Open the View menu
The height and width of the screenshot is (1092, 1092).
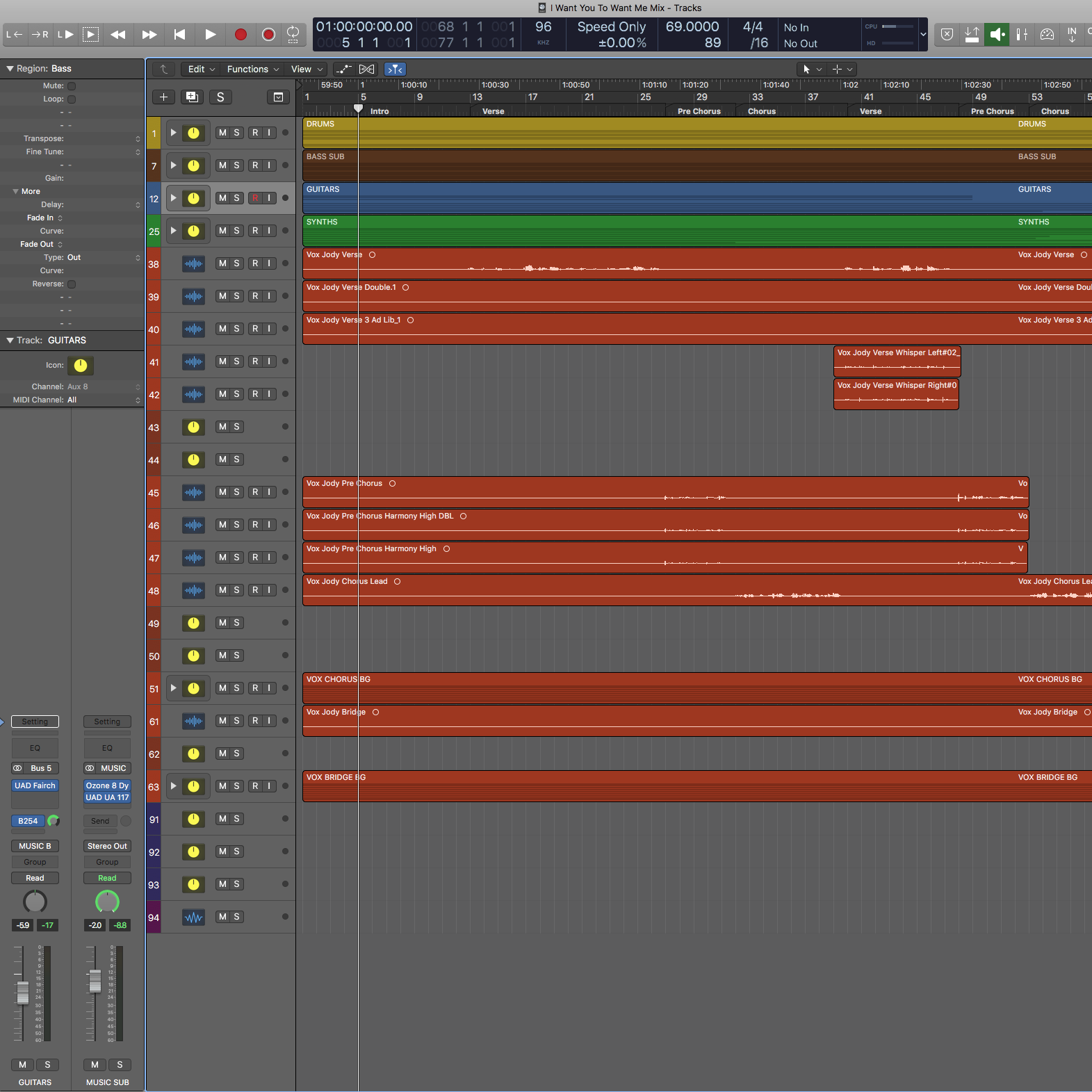[x=307, y=69]
